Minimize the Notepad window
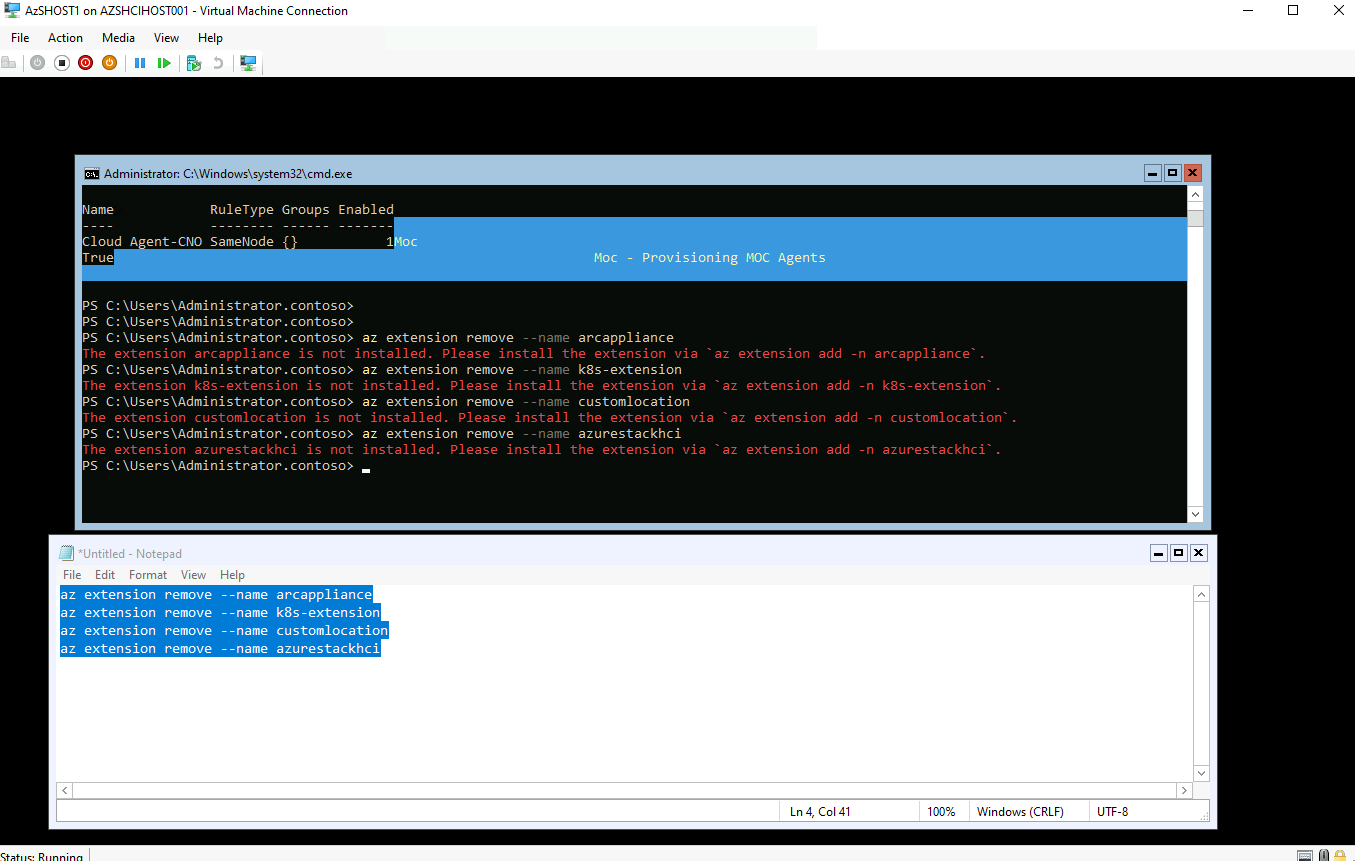The image size is (1355, 861). (1159, 553)
